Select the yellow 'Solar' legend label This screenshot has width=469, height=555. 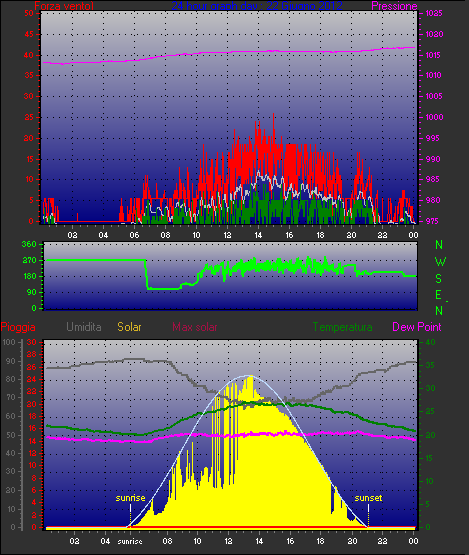point(129,327)
